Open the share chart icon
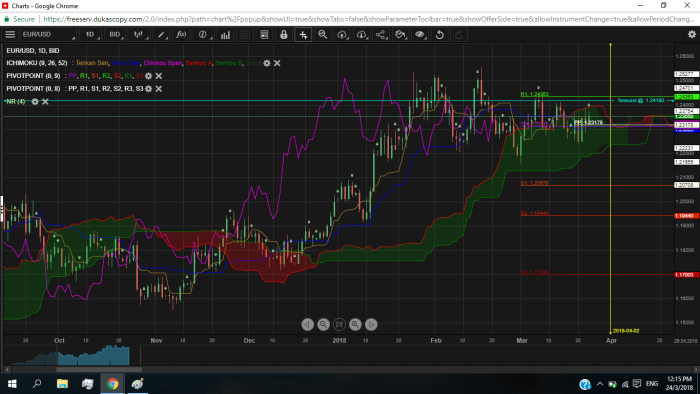700x394 pixels. 381,34
